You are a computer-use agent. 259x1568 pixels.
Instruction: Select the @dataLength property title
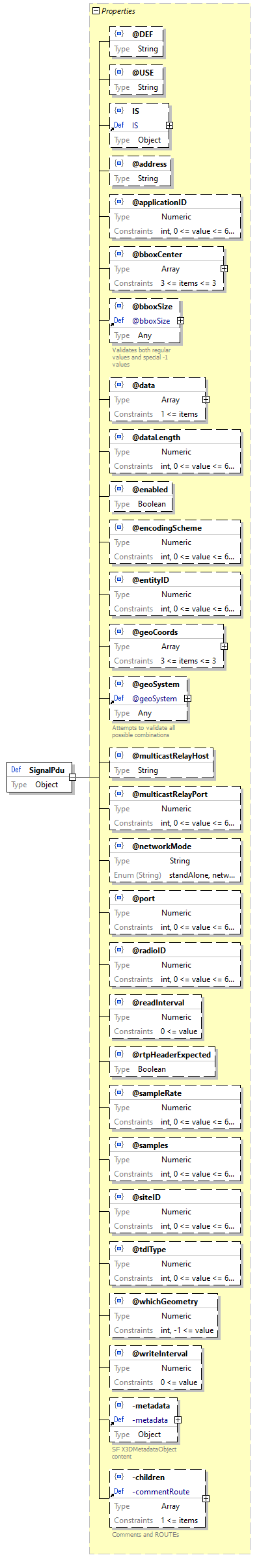[x=156, y=437]
